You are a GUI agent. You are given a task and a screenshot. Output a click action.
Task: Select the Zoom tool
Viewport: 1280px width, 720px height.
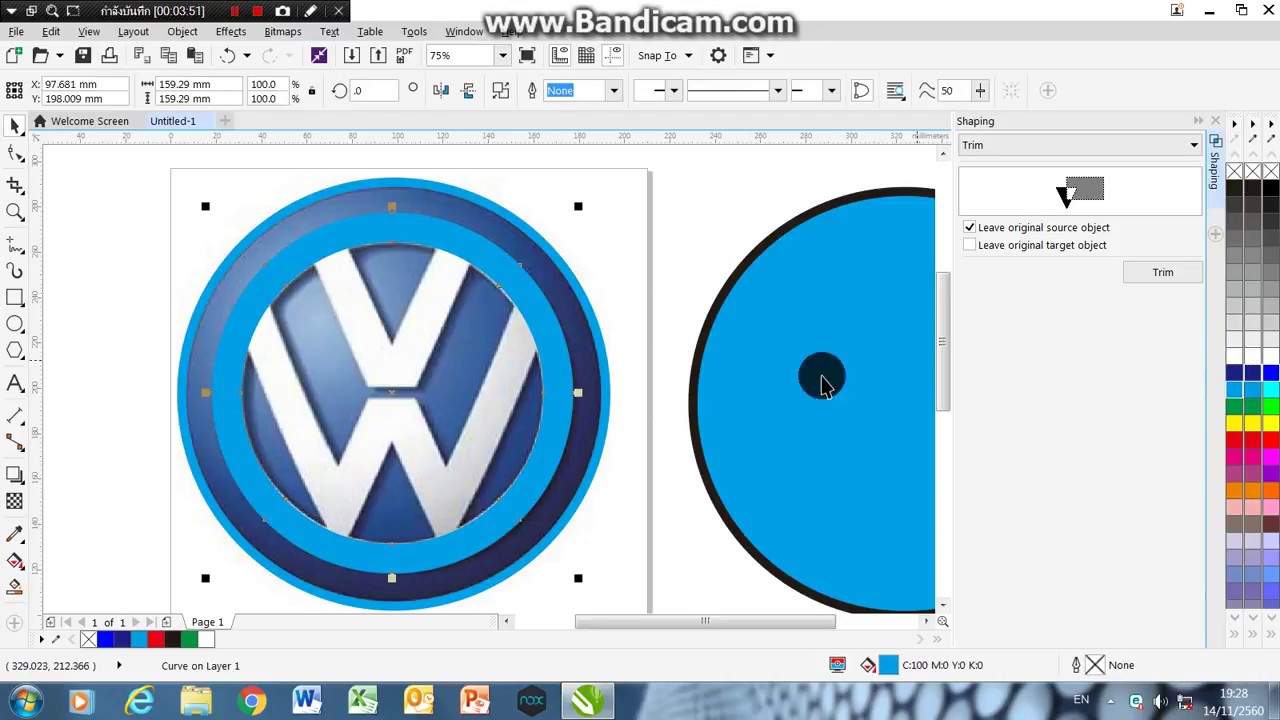pyautogui.click(x=15, y=212)
